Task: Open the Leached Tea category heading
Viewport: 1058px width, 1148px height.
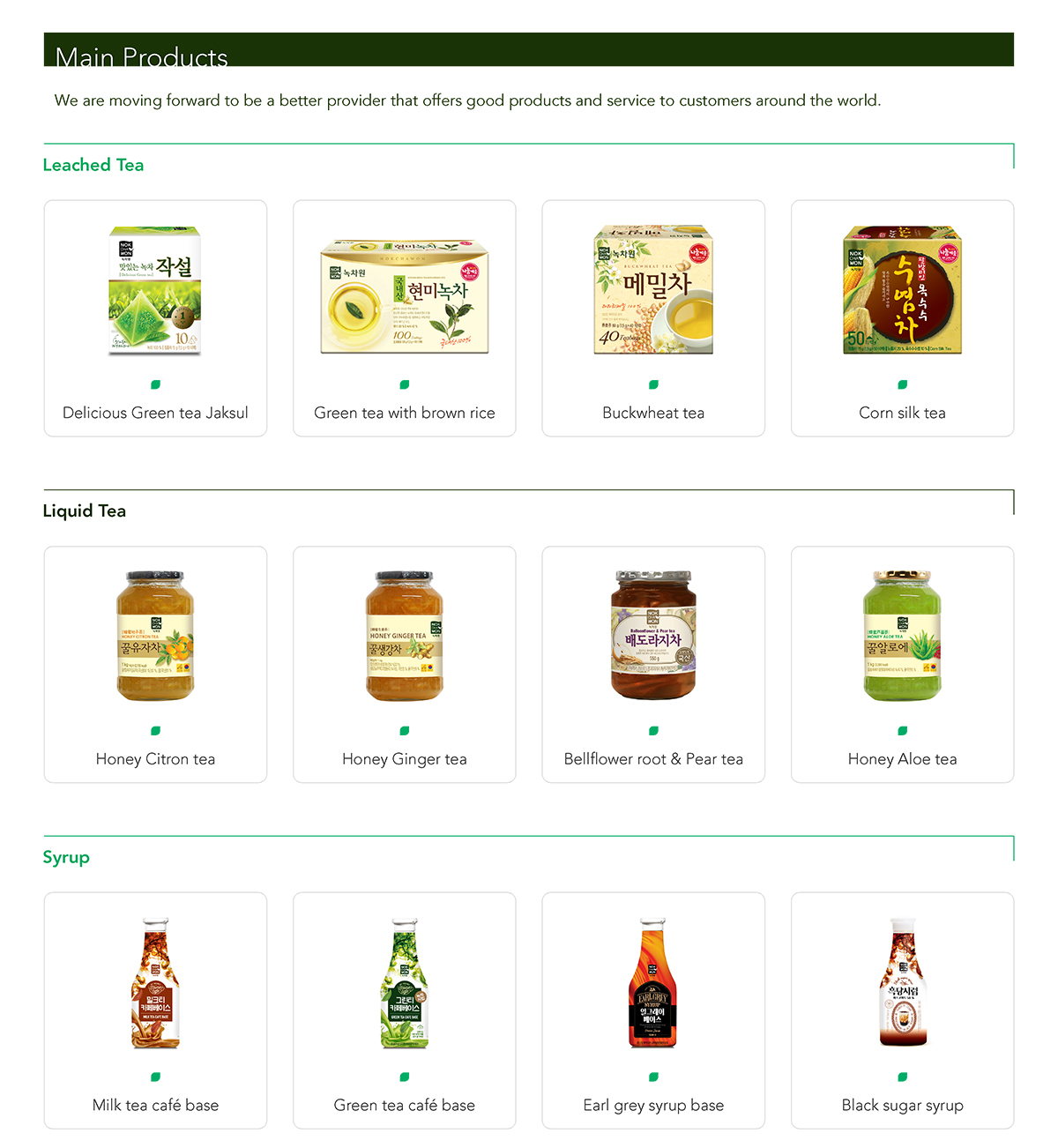Action: coord(93,165)
